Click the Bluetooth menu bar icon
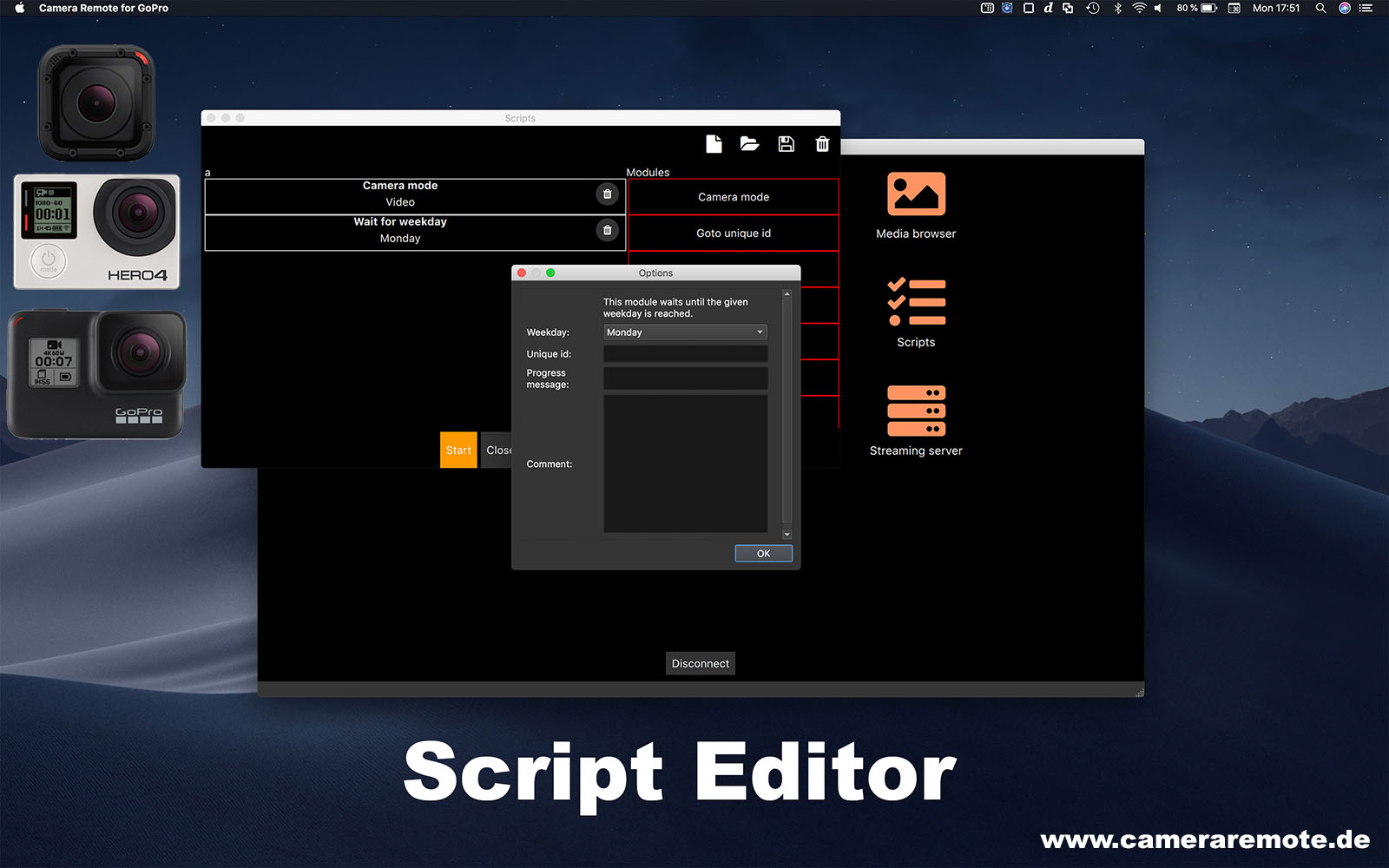The height and width of the screenshot is (868, 1389). [1117, 8]
